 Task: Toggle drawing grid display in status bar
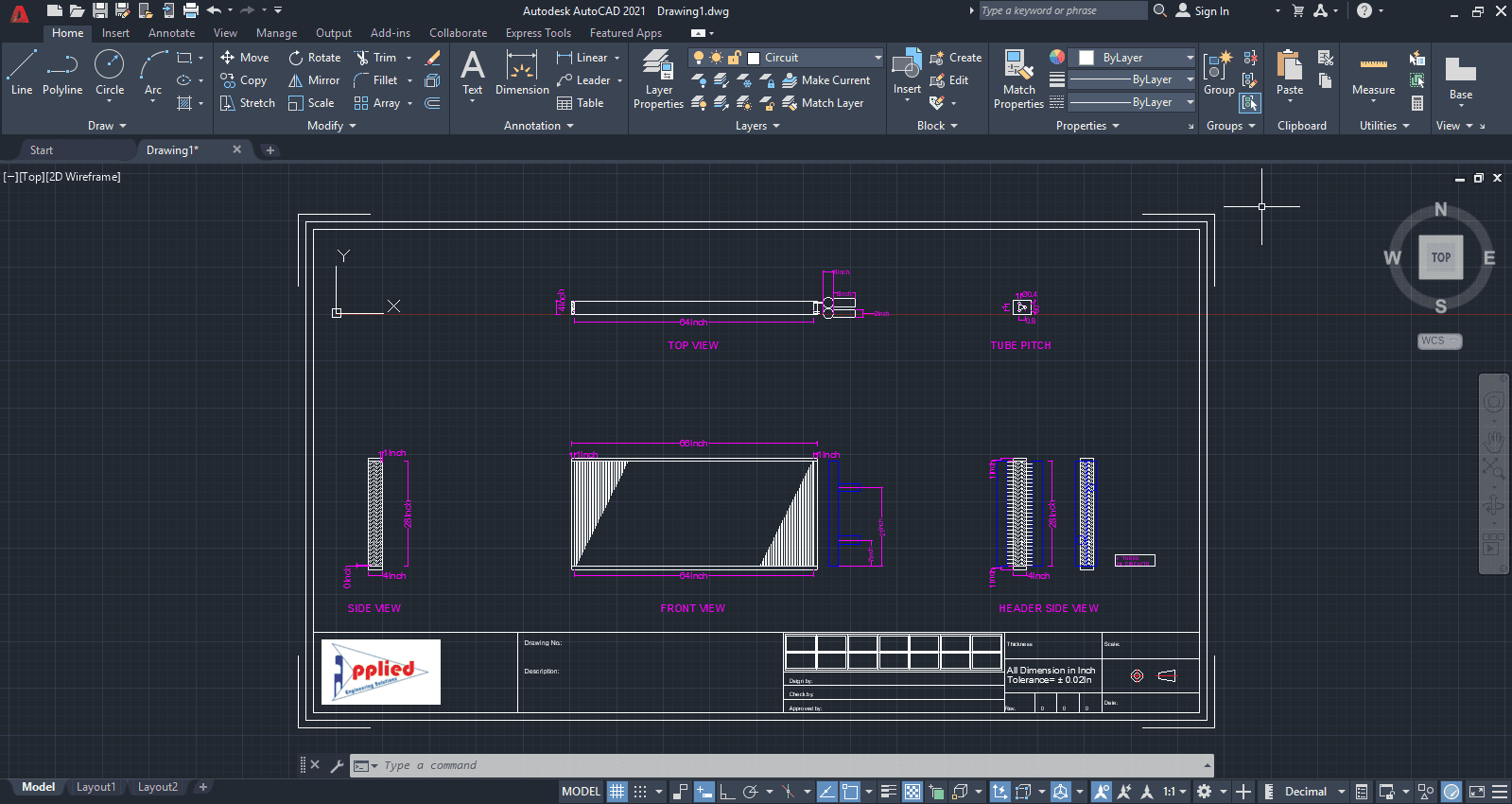[x=617, y=792]
